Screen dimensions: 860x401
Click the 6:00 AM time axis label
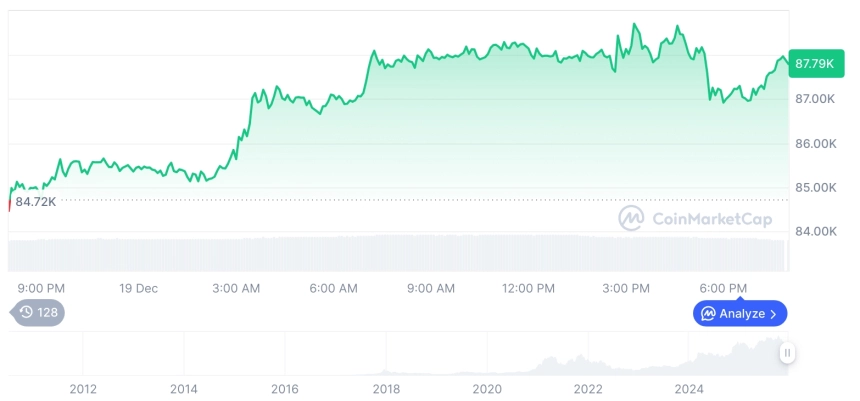pyautogui.click(x=333, y=288)
